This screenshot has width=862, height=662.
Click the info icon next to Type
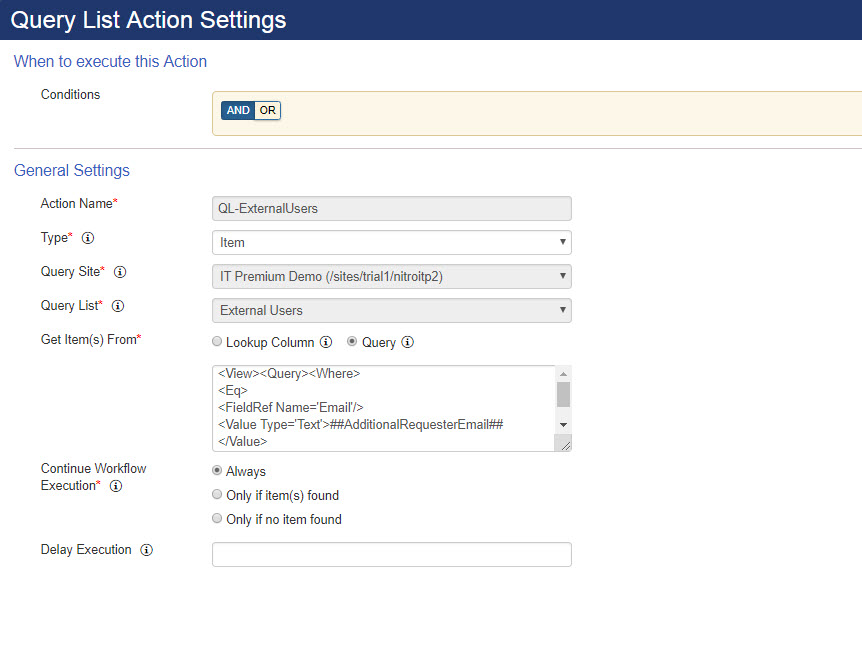[88, 239]
